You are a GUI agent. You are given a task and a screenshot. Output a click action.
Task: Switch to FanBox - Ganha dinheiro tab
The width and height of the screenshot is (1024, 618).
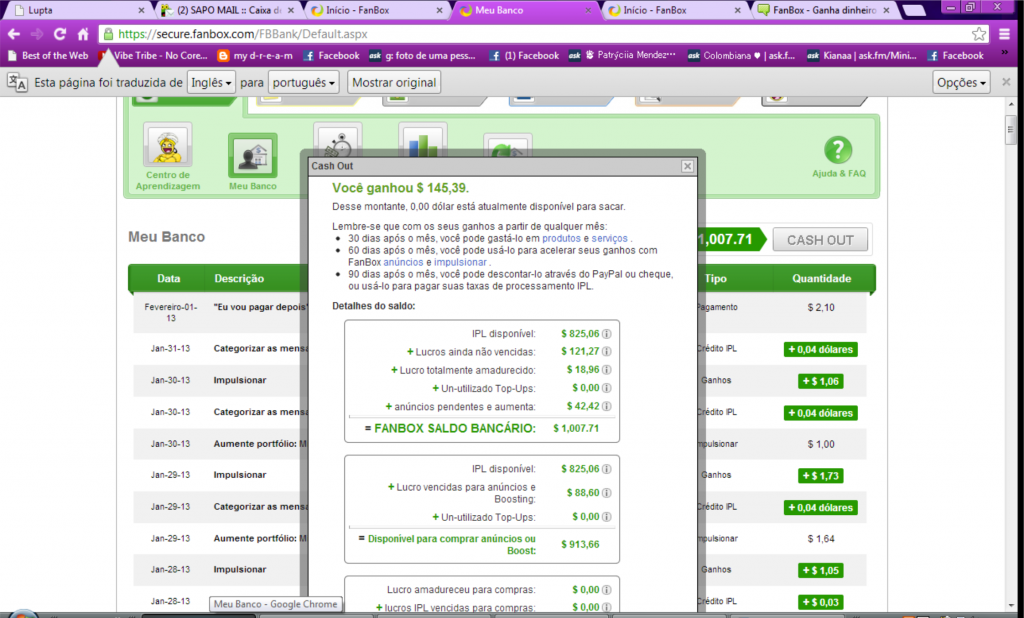point(824,10)
